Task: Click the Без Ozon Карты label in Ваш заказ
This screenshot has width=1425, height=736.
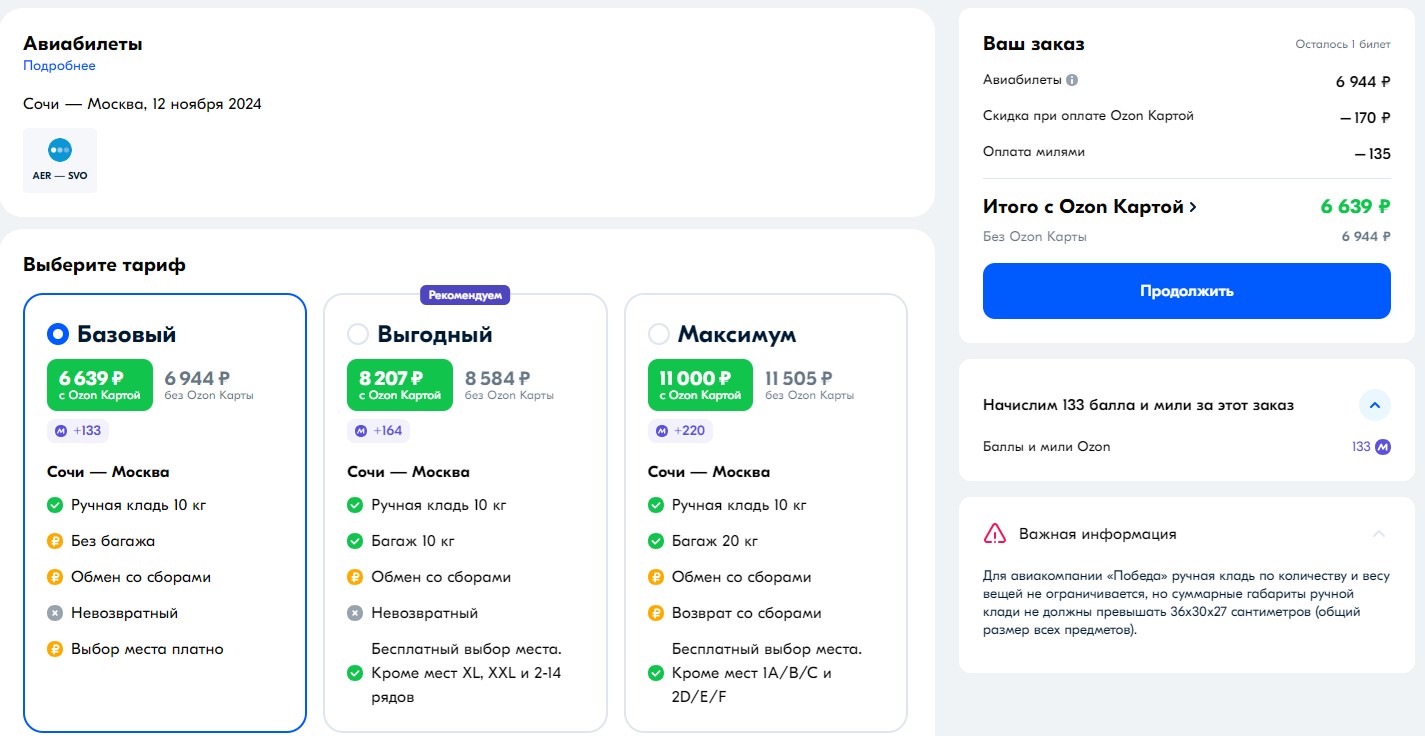Action: click(1035, 237)
